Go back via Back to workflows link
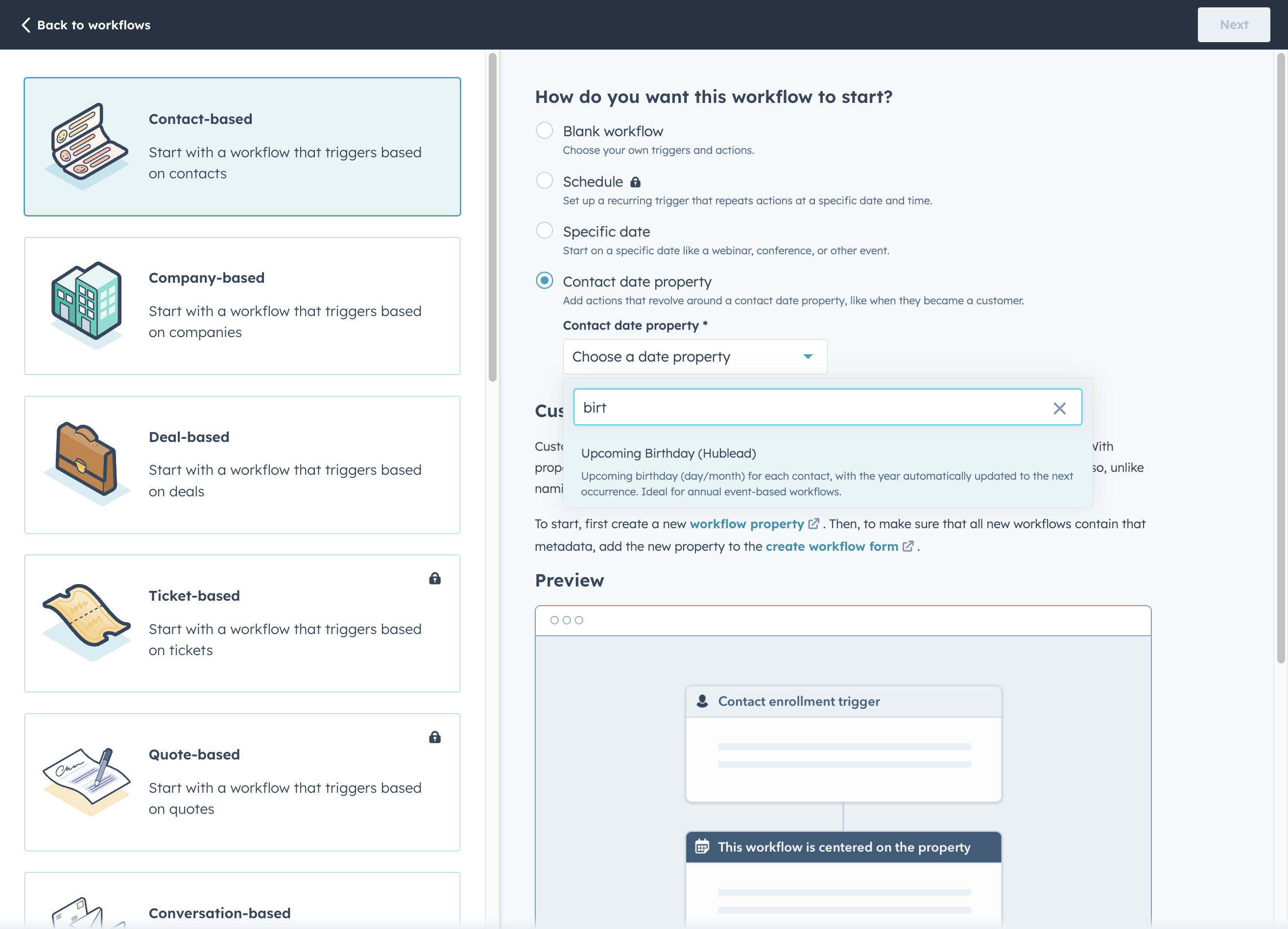1288x929 pixels. pyautogui.click(x=86, y=25)
